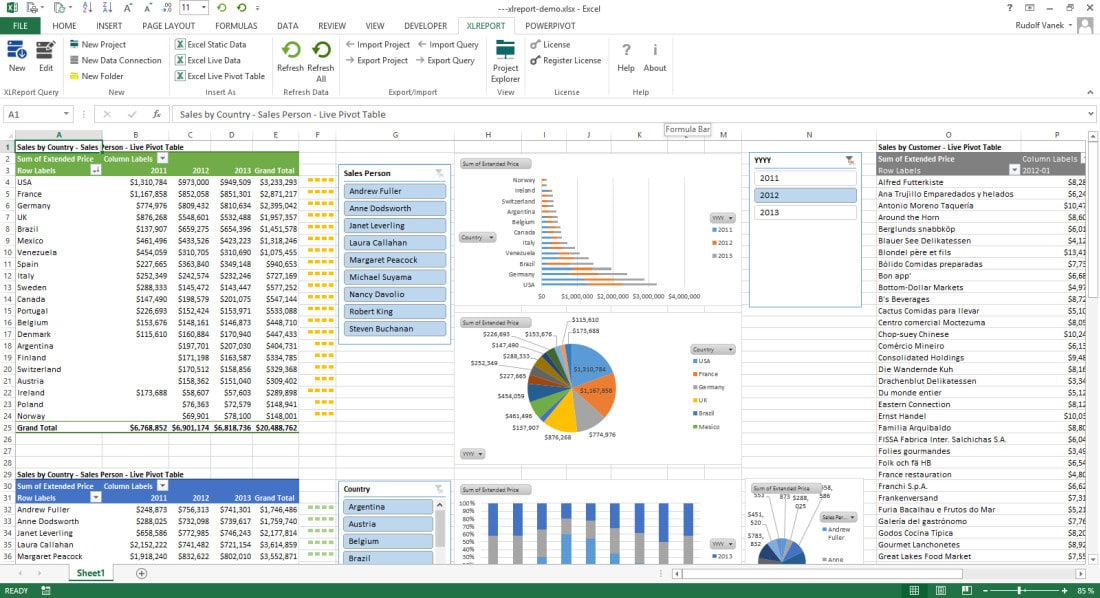Select 2013 in the YYYY slicer
This screenshot has height=598, width=1100.
pos(805,213)
